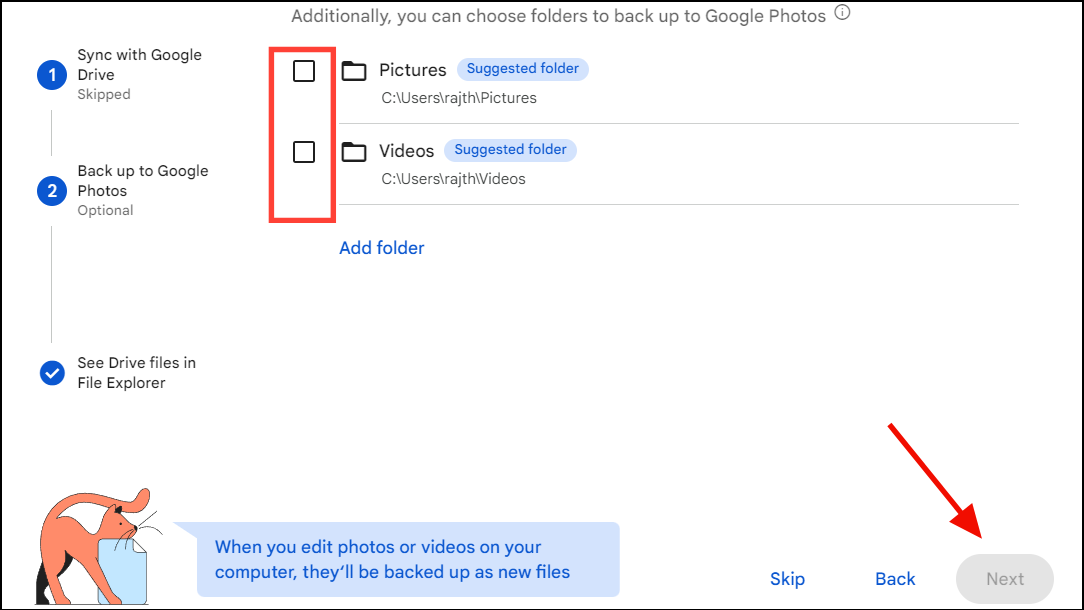
Task: Select the Back up to Google Photos step
Action: (x=143, y=180)
